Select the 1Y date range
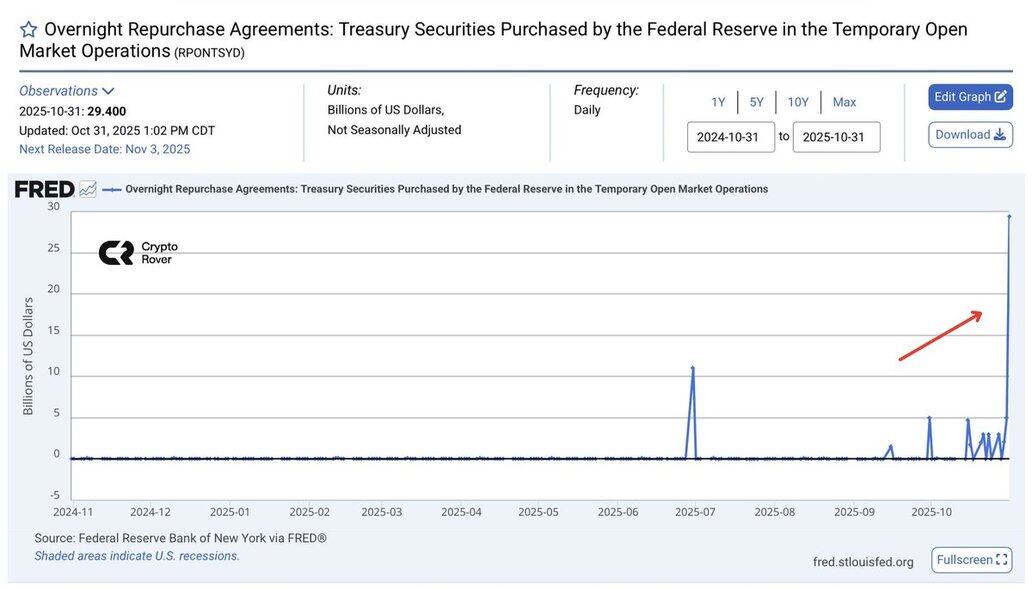Viewport: 1032px width, 590px height. pos(718,102)
